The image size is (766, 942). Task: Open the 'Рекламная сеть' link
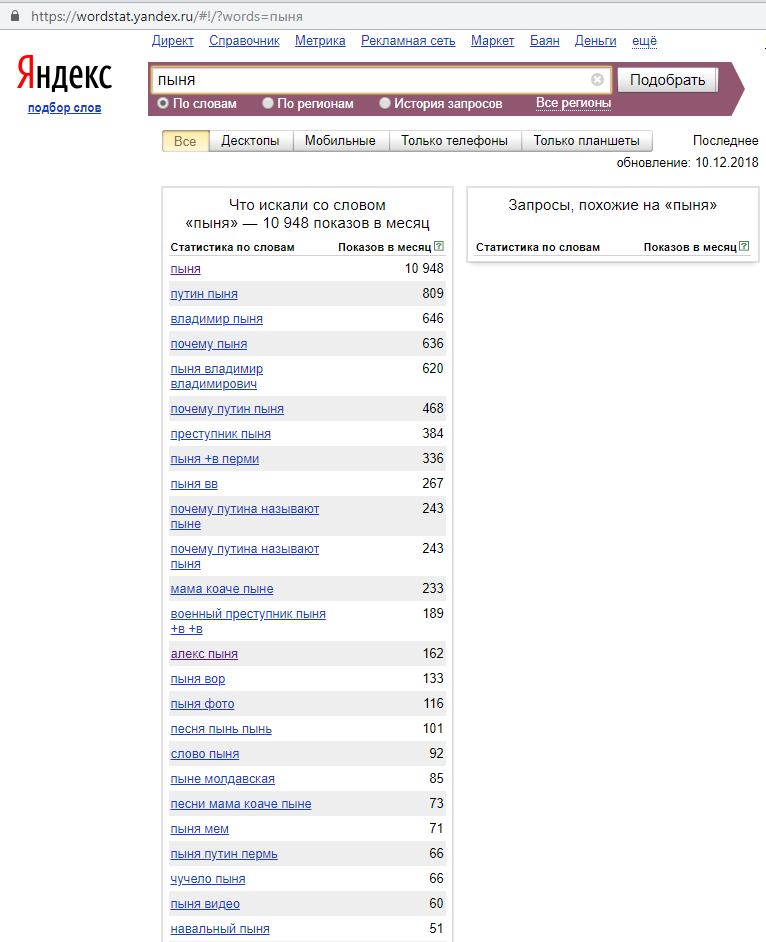pos(408,41)
